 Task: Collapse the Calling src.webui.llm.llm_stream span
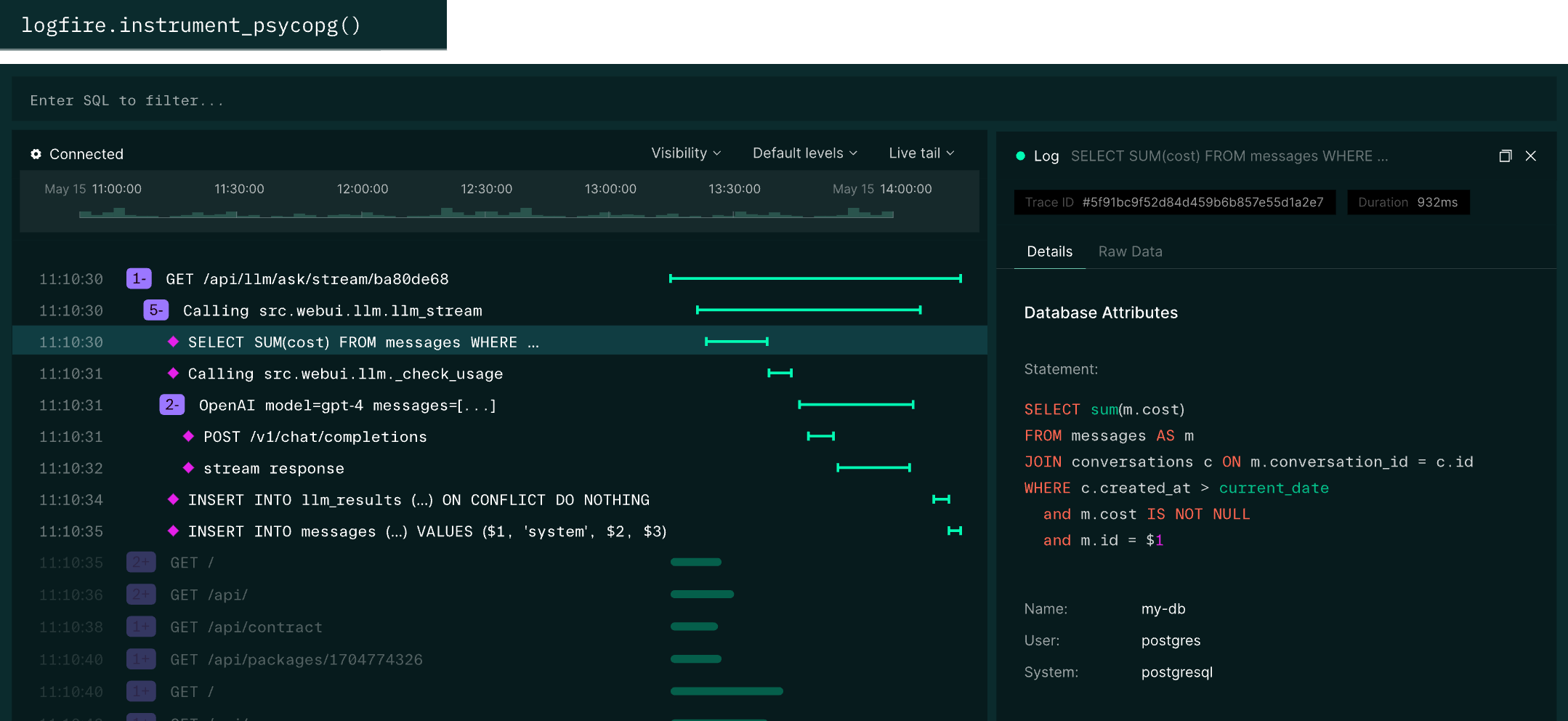click(x=155, y=310)
